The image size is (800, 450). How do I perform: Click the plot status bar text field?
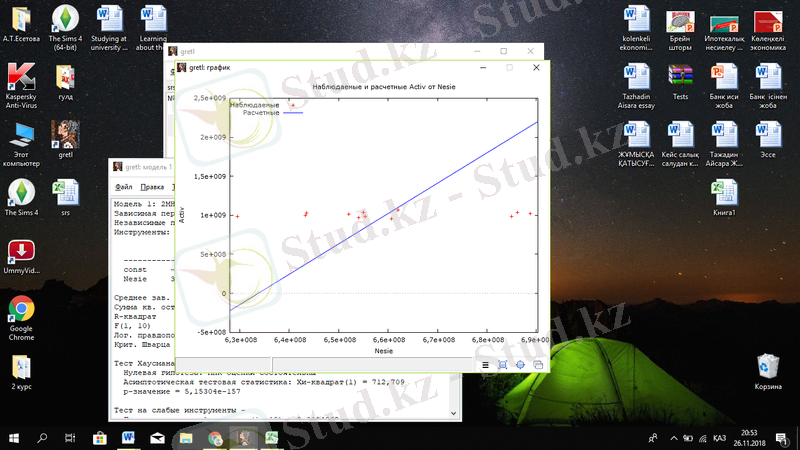[372, 364]
